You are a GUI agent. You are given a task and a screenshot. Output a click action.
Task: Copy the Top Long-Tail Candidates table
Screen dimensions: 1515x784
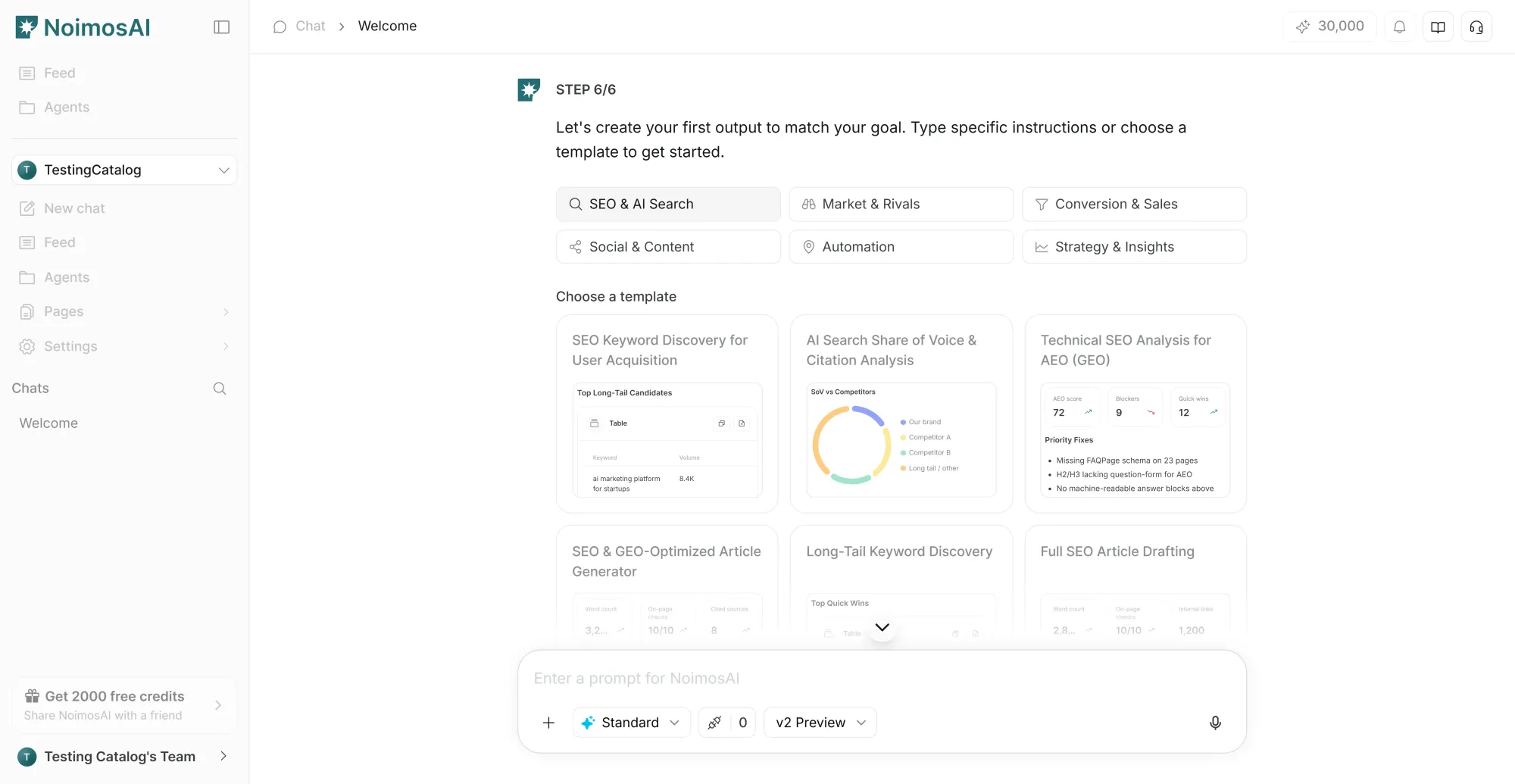[x=722, y=423]
